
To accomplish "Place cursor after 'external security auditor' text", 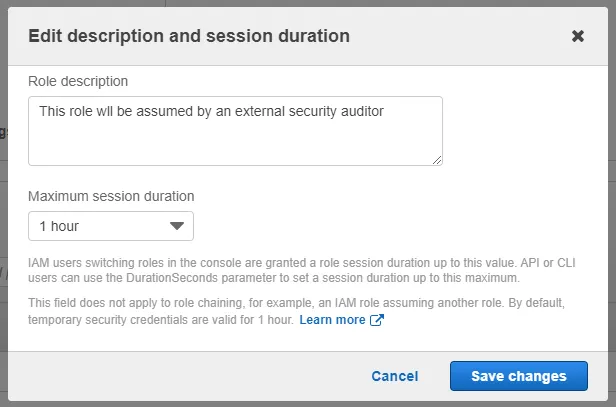I will click(387, 110).
